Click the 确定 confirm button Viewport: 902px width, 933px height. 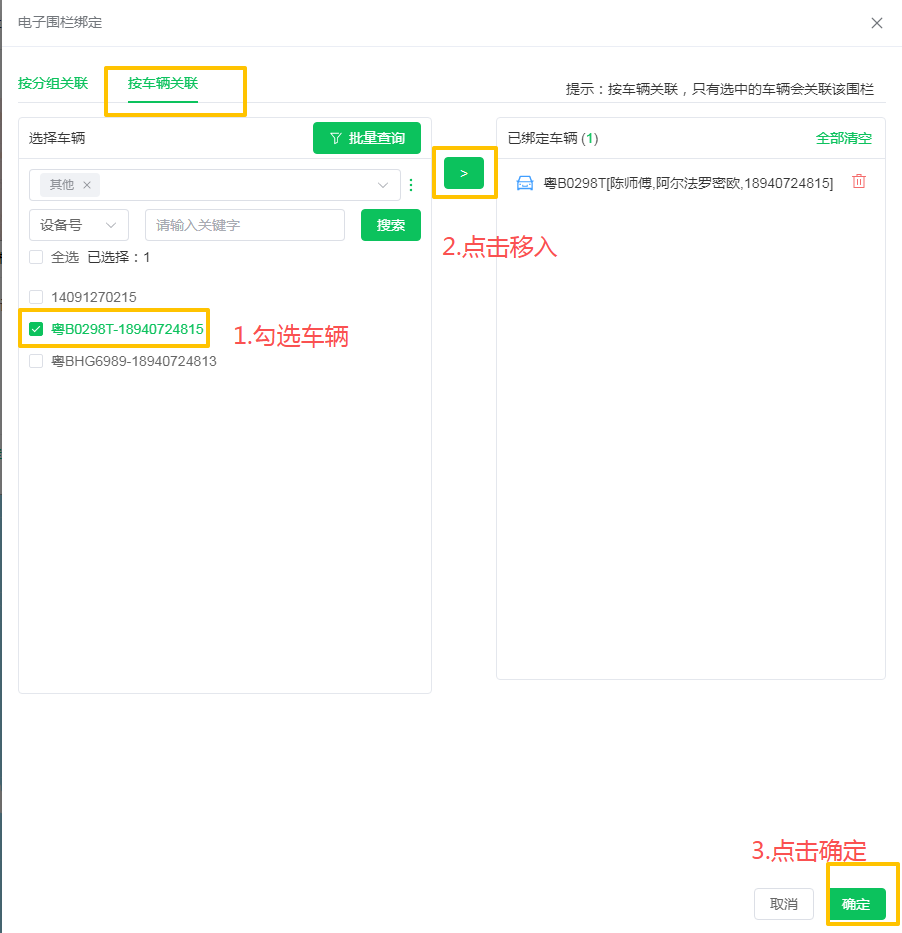[x=856, y=904]
